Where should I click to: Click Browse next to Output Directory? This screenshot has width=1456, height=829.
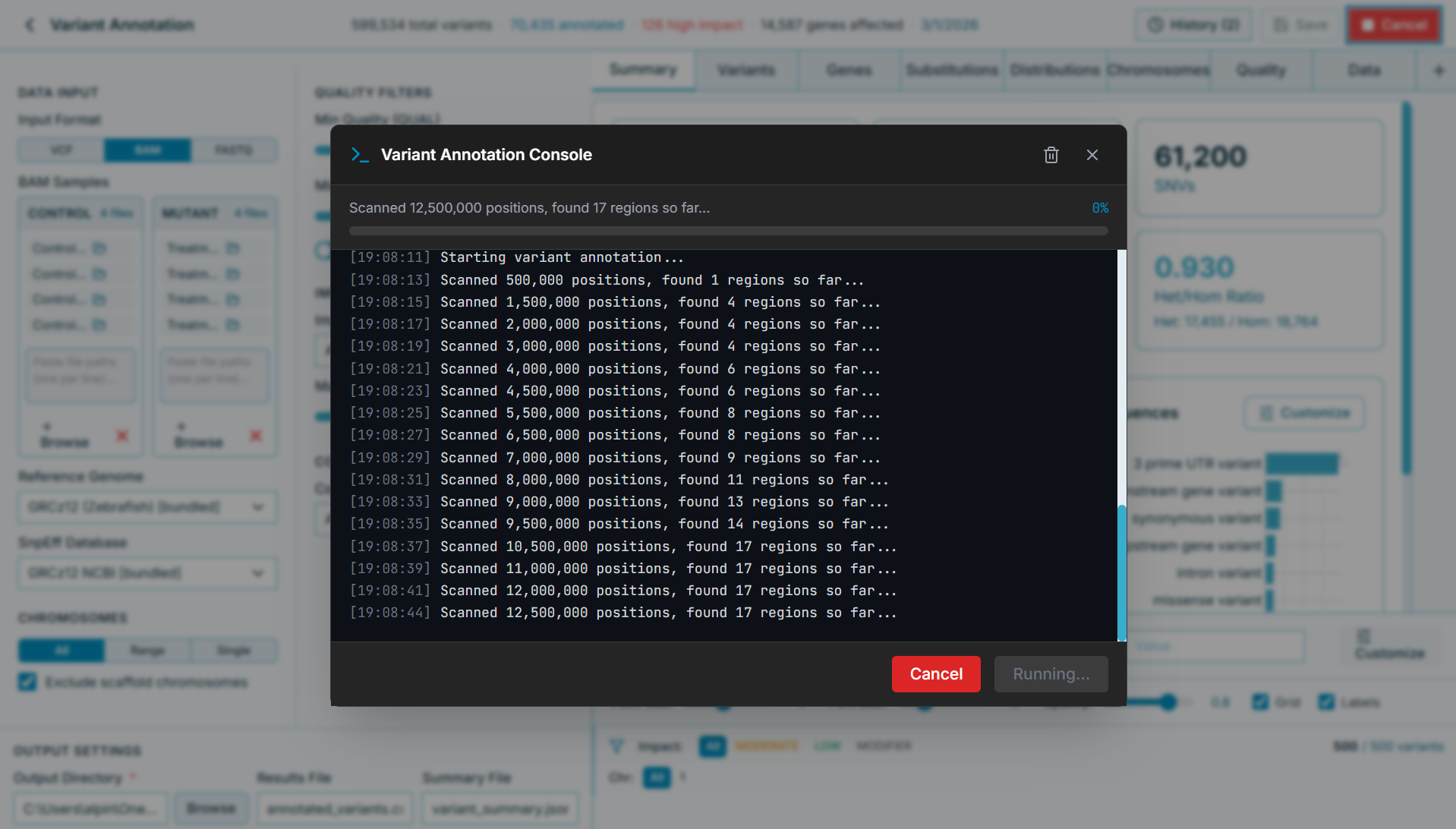[211, 809]
